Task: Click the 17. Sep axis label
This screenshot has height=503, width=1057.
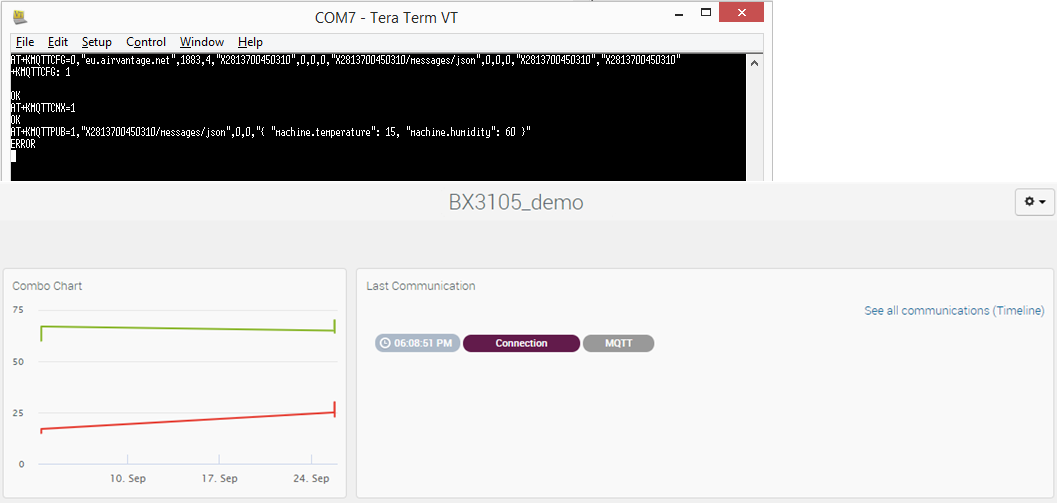Action: (x=220, y=479)
